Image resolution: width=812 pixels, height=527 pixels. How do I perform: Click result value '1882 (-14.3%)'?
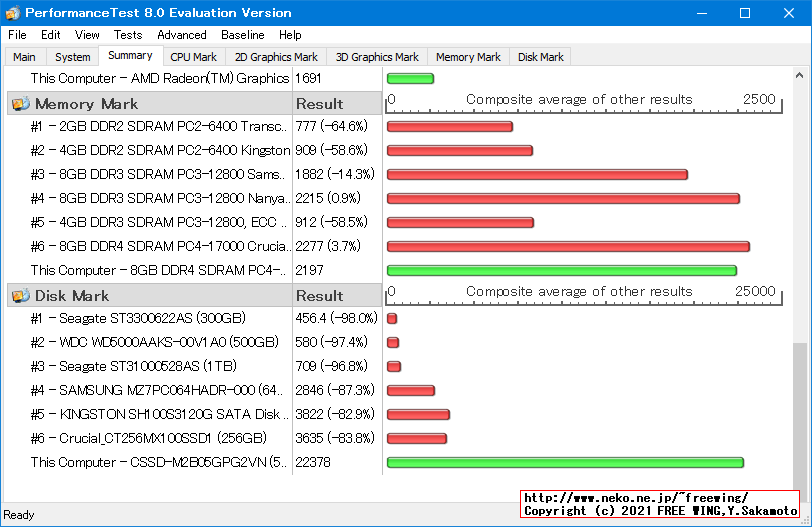click(x=335, y=174)
